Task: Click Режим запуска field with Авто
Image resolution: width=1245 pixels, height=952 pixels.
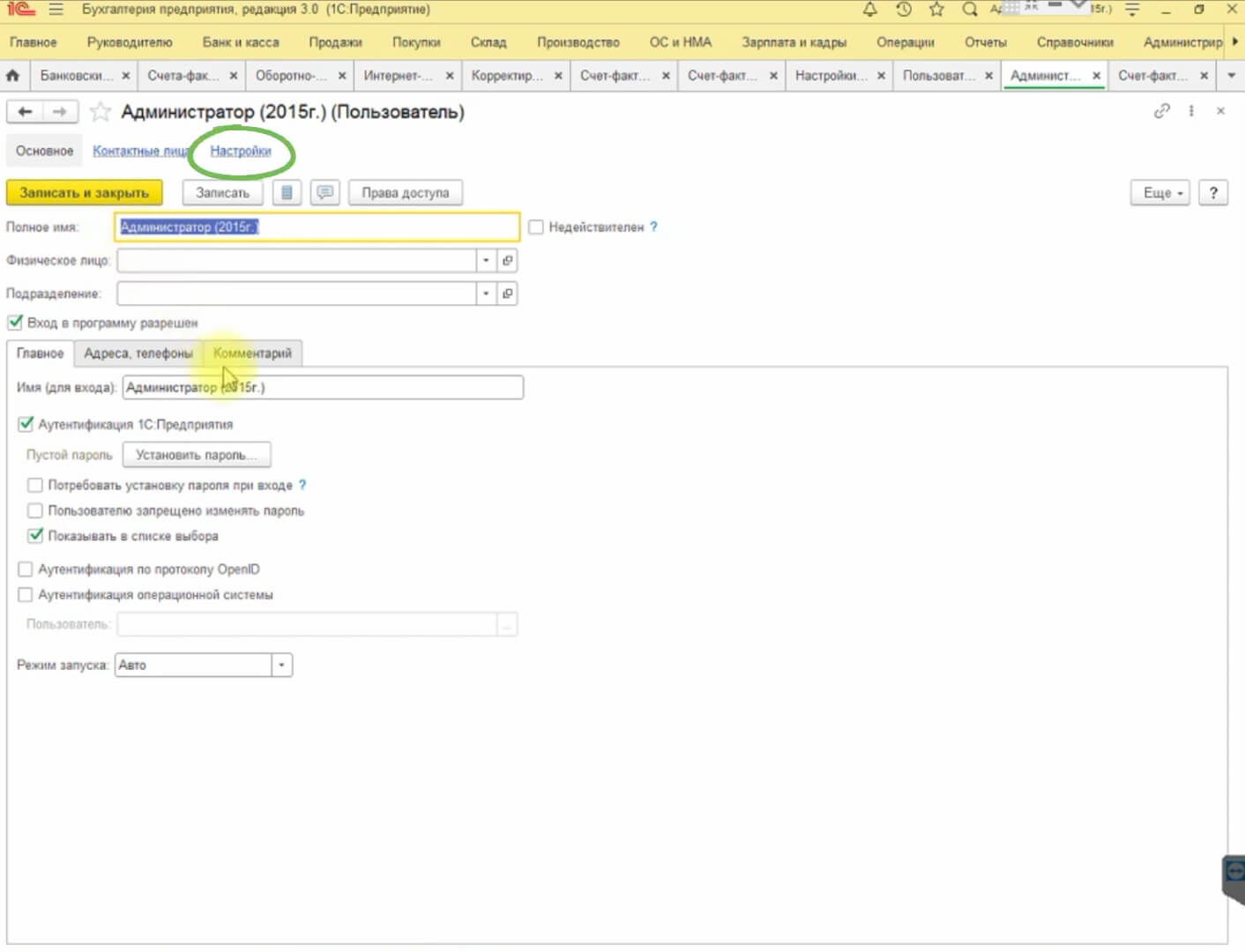Action: point(193,666)
